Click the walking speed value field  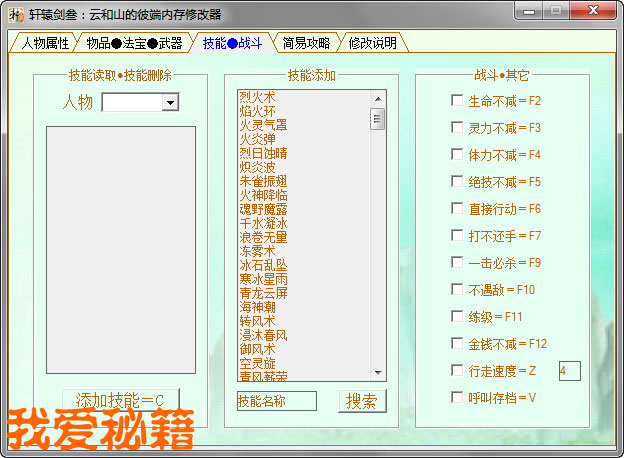tap(568, 371)
